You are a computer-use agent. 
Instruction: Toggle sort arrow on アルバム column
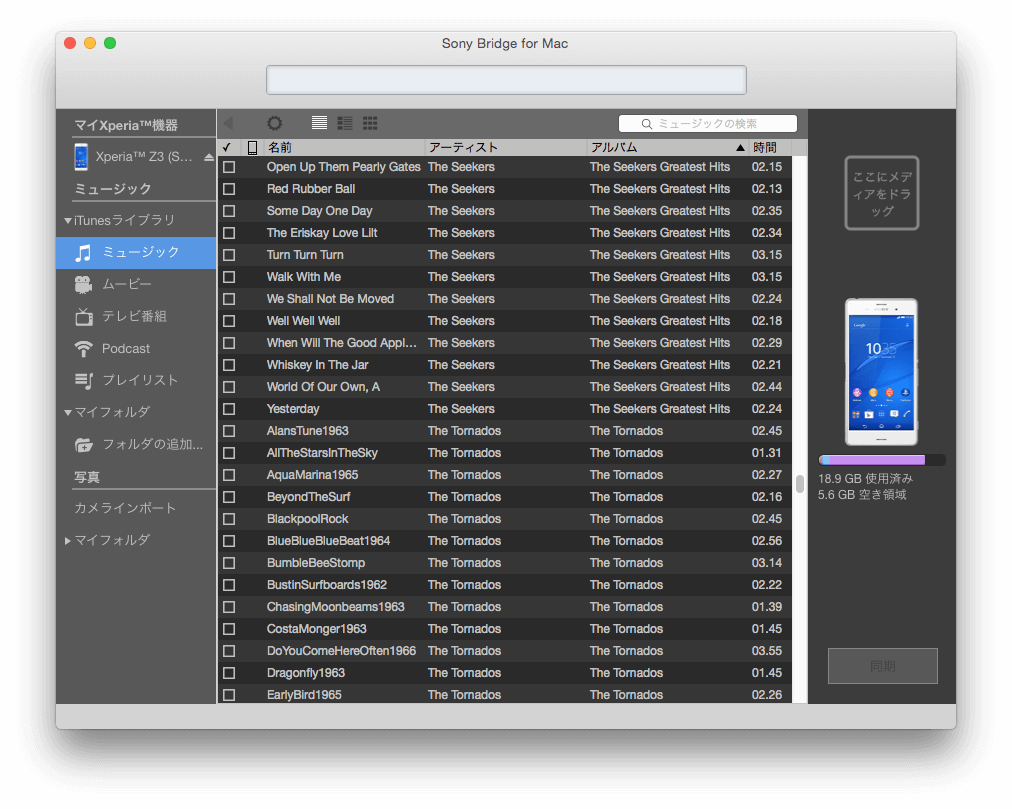[740, 148]
